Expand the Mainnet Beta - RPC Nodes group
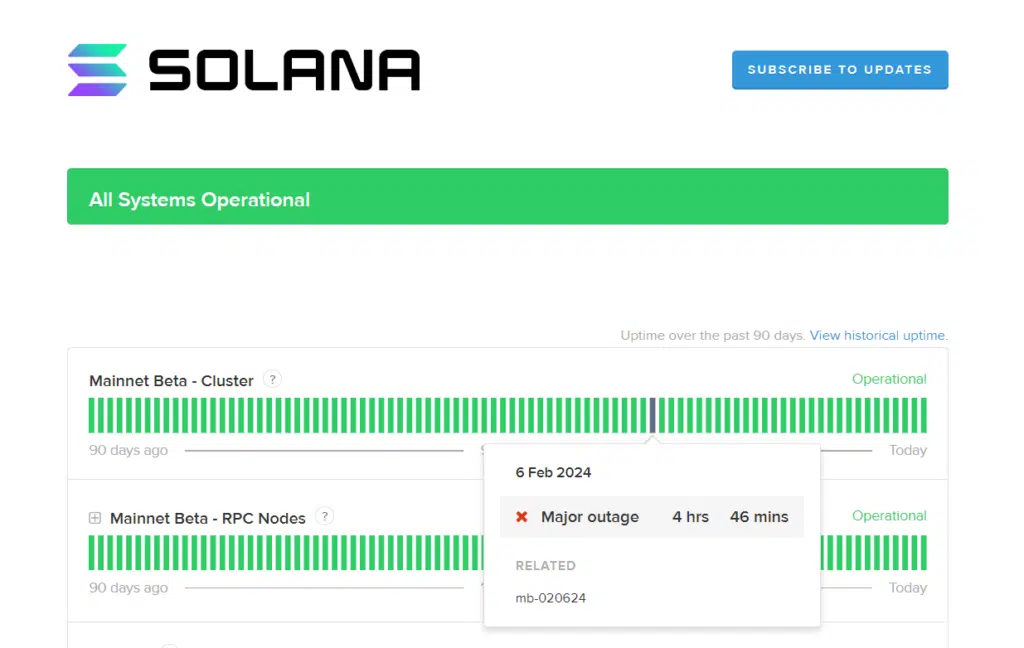The height and width of the screenshot is (648, 1024). pyautogui.click(x=95, y=518)
